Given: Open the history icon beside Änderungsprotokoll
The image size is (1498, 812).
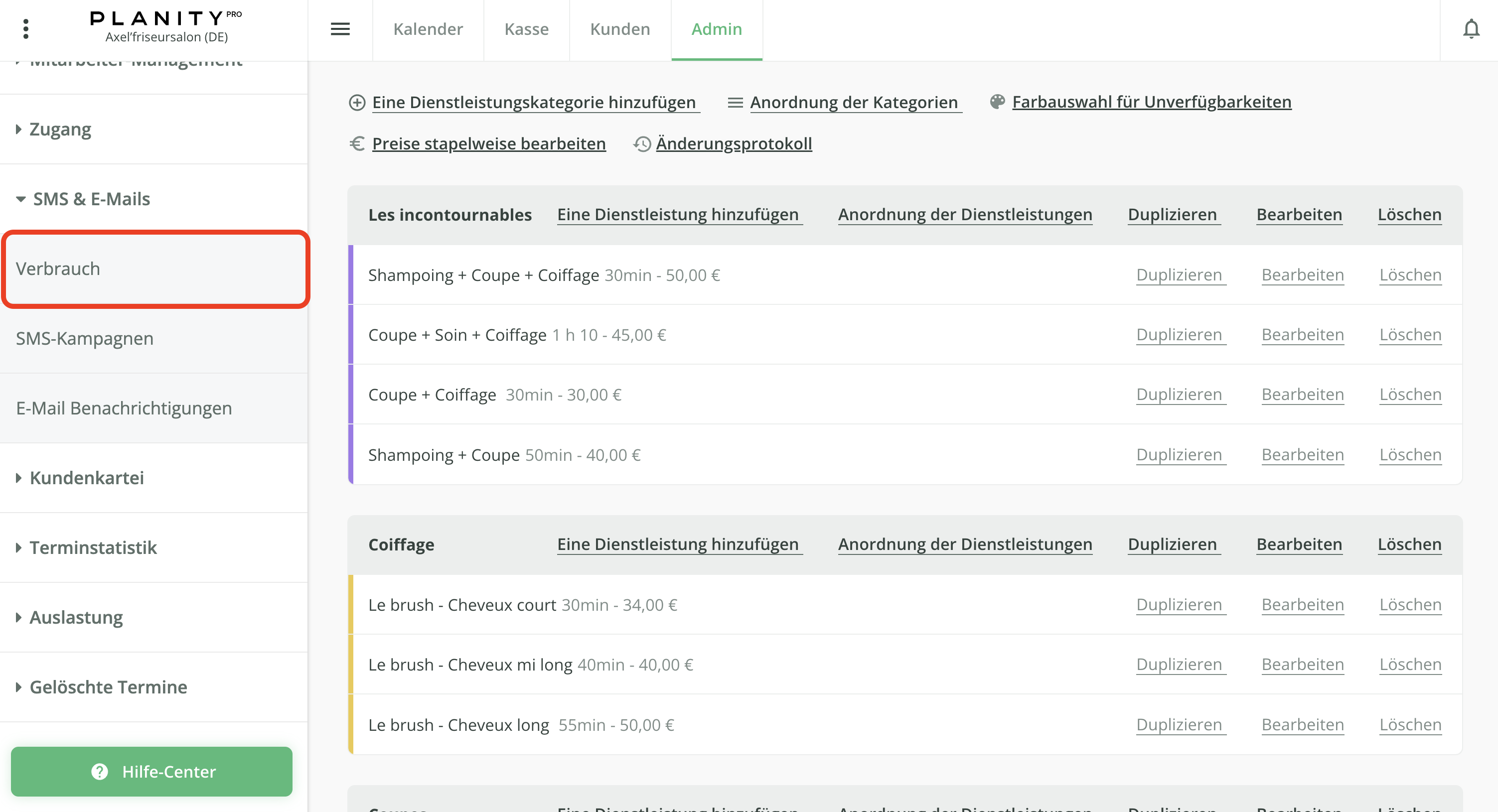Looking at the screenshot, I should click(x=642, y=143).
